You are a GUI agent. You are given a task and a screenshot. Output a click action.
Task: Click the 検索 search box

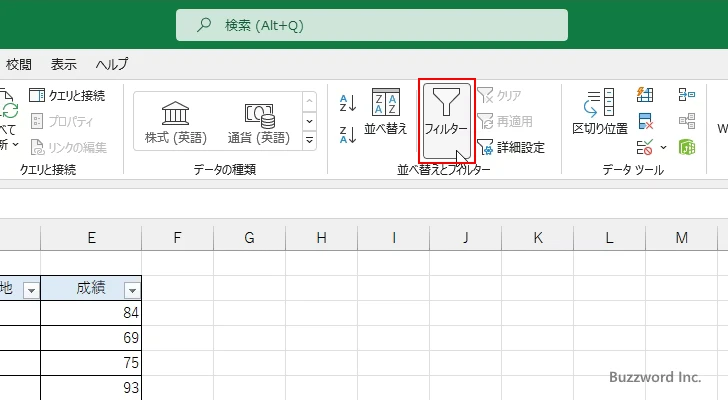[372, 25]
